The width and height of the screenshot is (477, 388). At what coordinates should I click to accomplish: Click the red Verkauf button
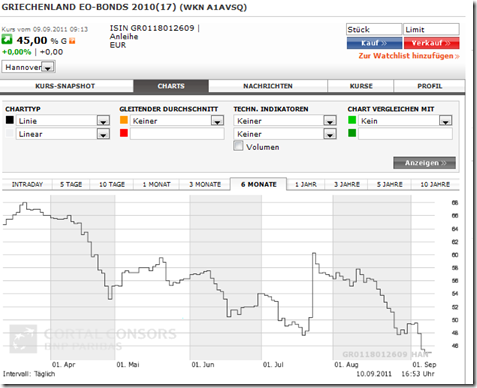pos(431,43)
